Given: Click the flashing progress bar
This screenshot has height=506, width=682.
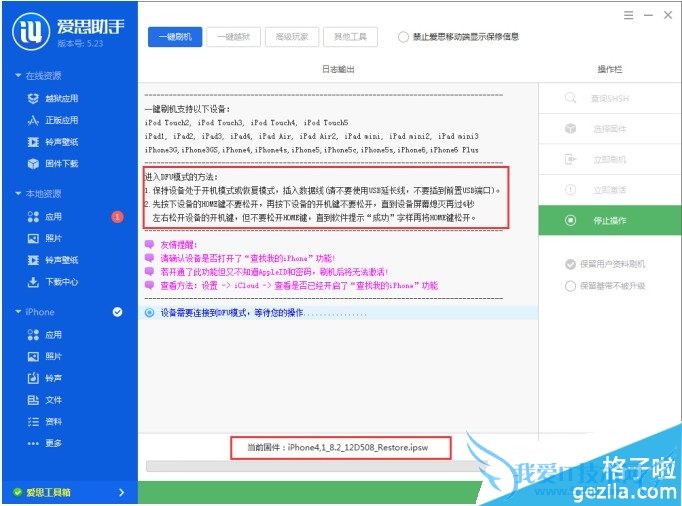Looking at the screenshot, I should tap(316, 466).
